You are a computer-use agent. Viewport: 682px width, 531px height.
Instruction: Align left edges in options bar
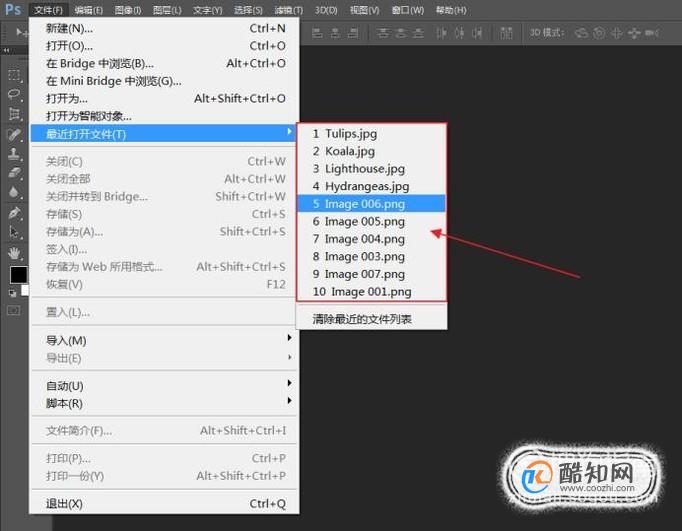tap(318, 33)
